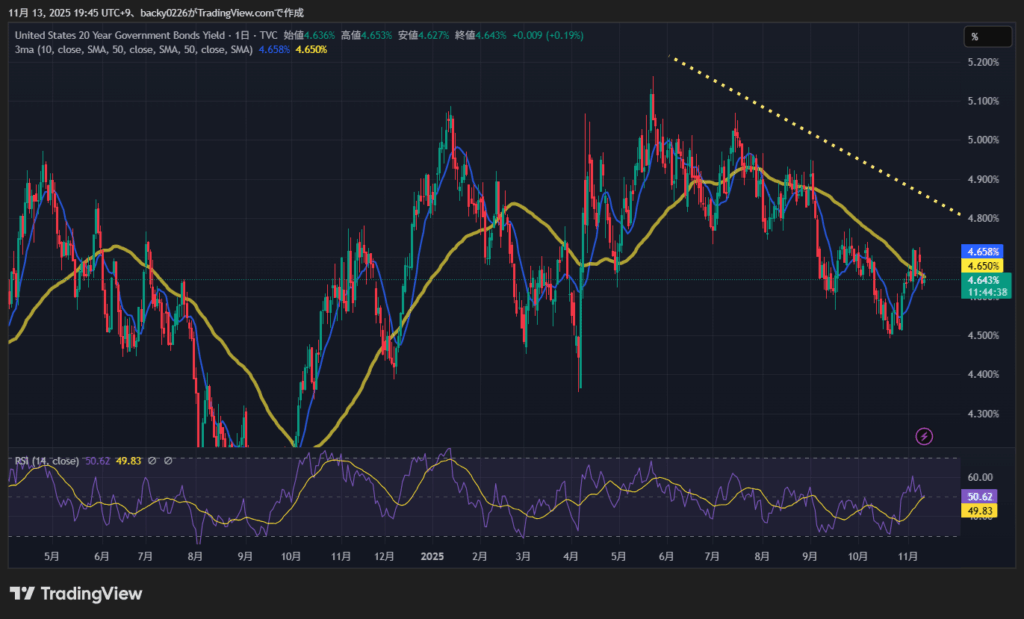Click the blue 4.658% moving average price tag
1024x619 pixels.
978,250
